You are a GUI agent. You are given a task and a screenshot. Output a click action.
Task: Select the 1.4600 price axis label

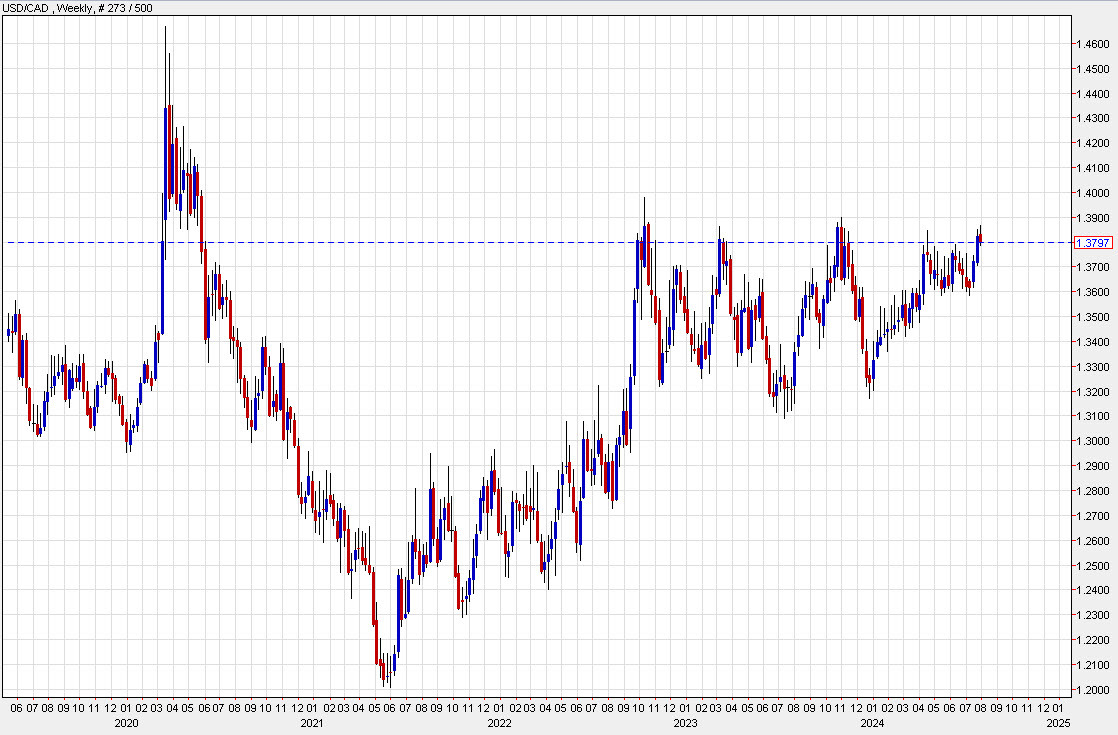click(x=1093, y=44)
